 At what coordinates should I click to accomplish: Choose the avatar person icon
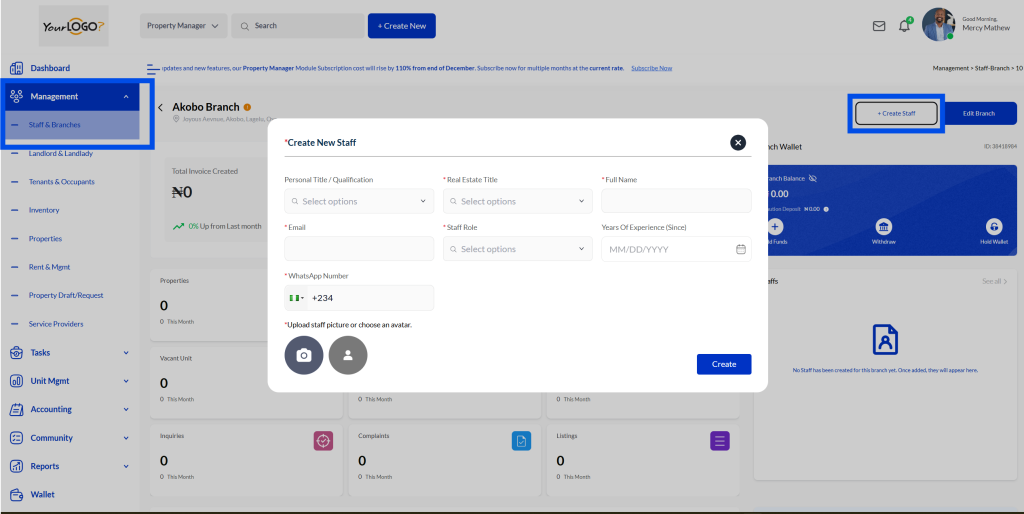348,355
